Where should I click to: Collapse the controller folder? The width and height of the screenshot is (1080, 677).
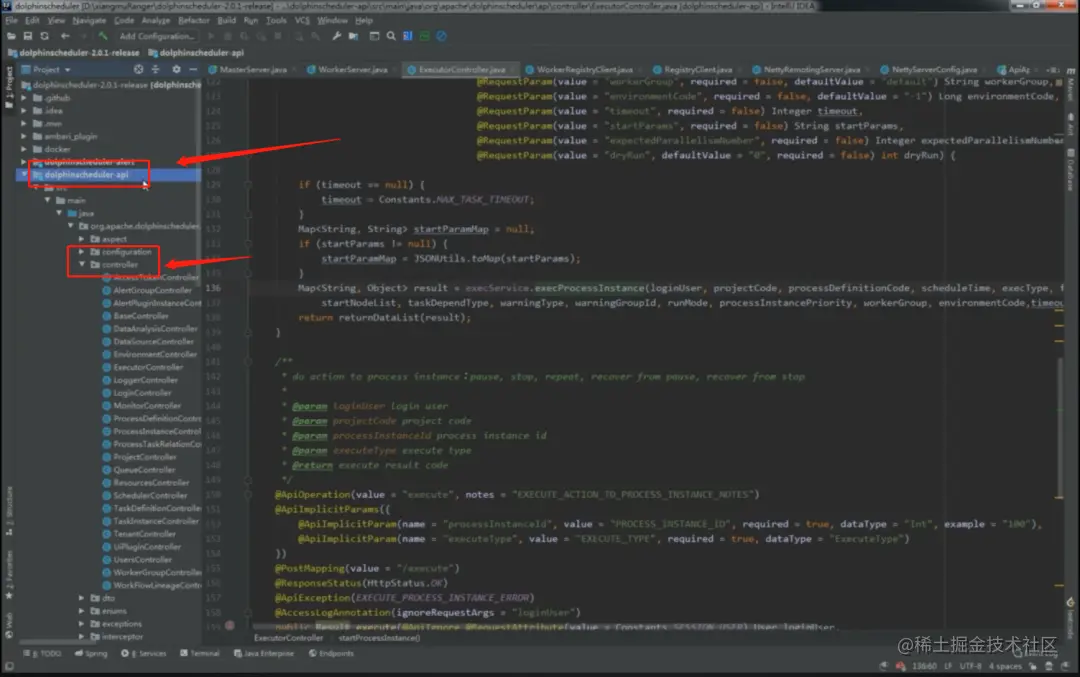82,264
